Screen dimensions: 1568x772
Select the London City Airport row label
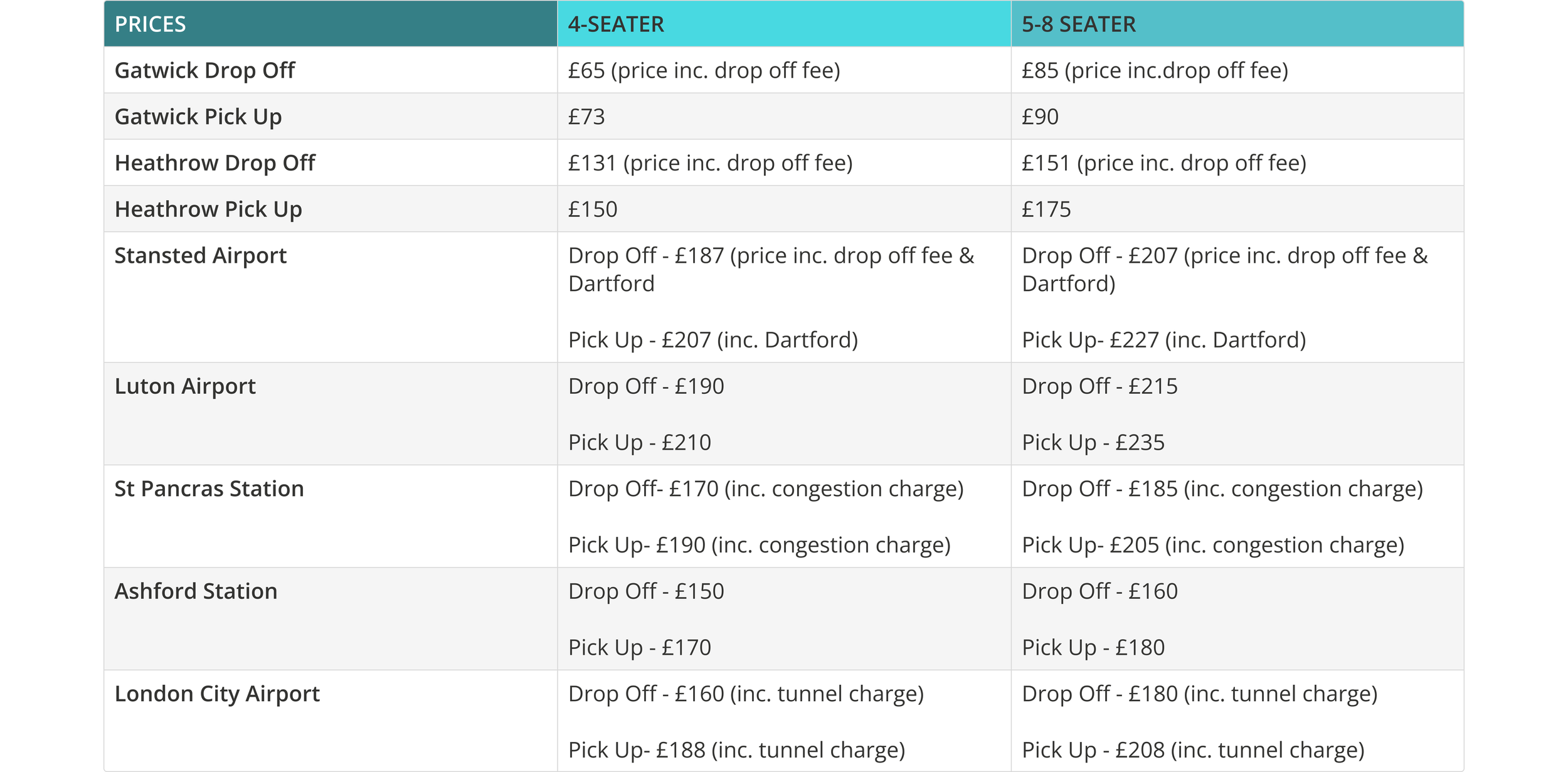[x=217, y=694]
